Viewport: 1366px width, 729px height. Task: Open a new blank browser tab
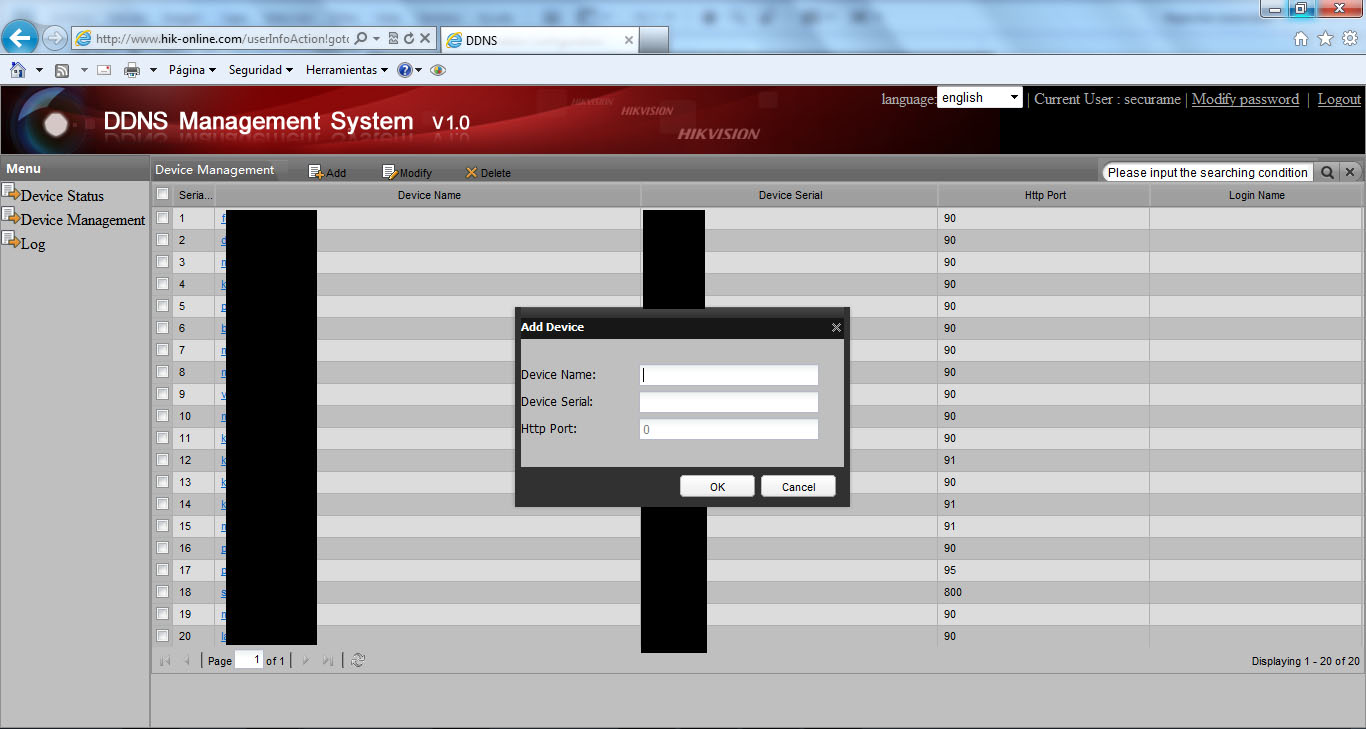[654, 40]
